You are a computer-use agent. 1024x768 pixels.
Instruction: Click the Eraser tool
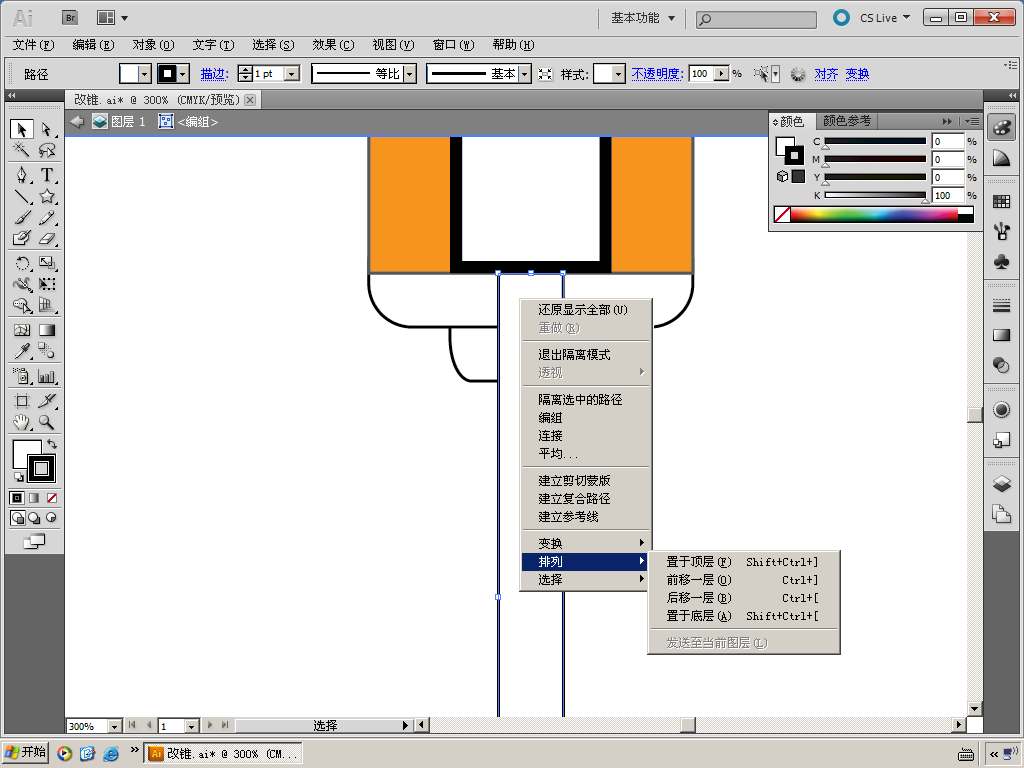(47, 239)
